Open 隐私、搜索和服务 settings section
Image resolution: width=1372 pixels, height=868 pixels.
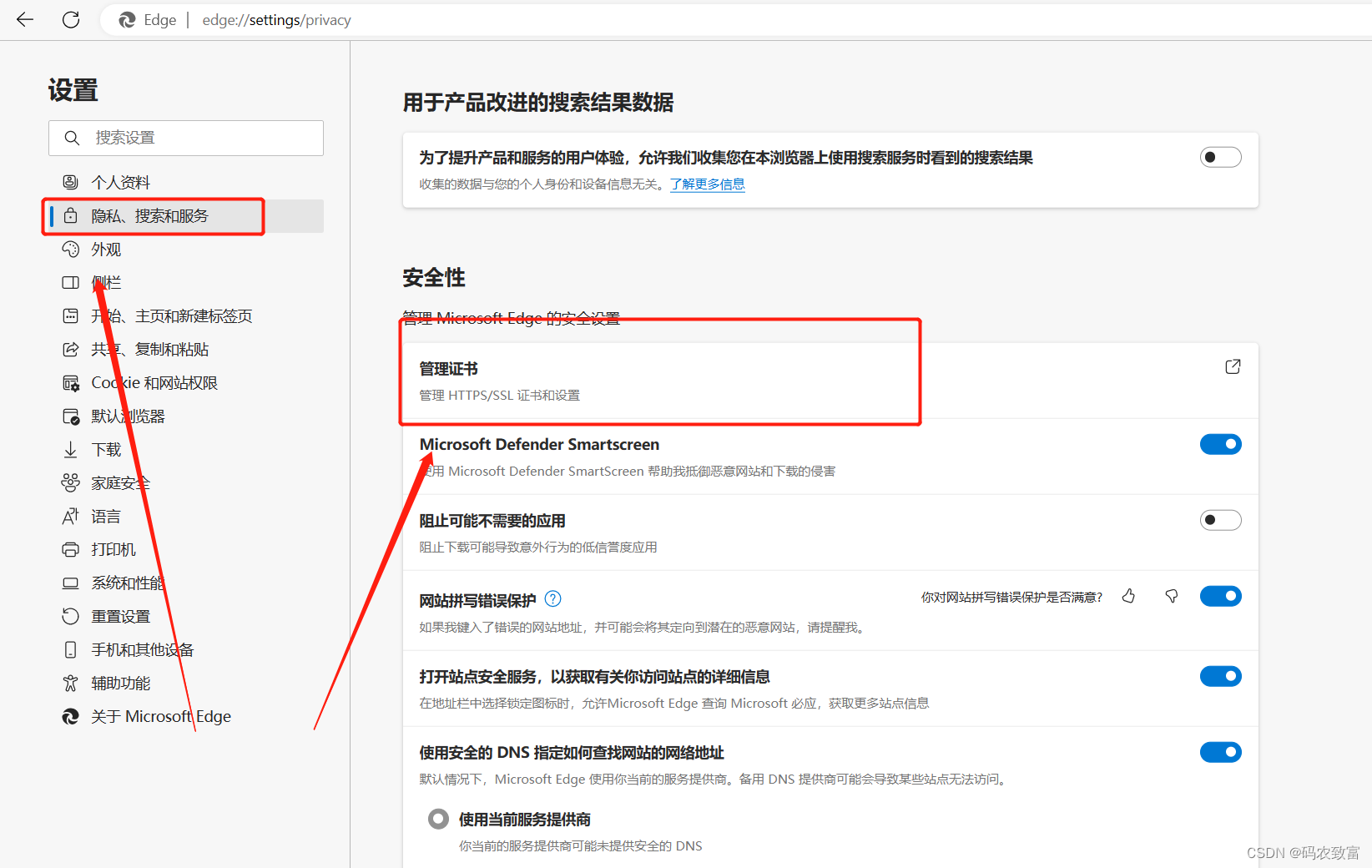[186, 215]
